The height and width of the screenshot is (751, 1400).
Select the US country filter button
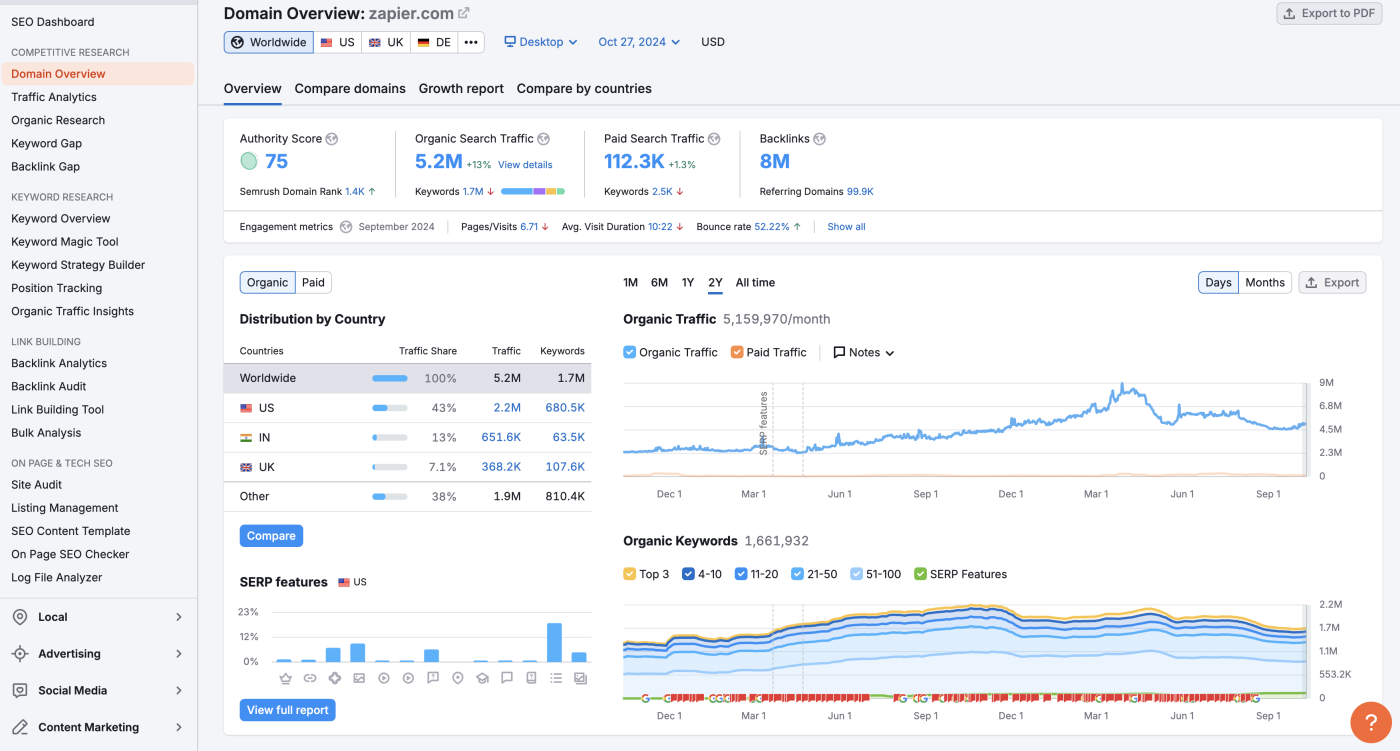(338, 42)
